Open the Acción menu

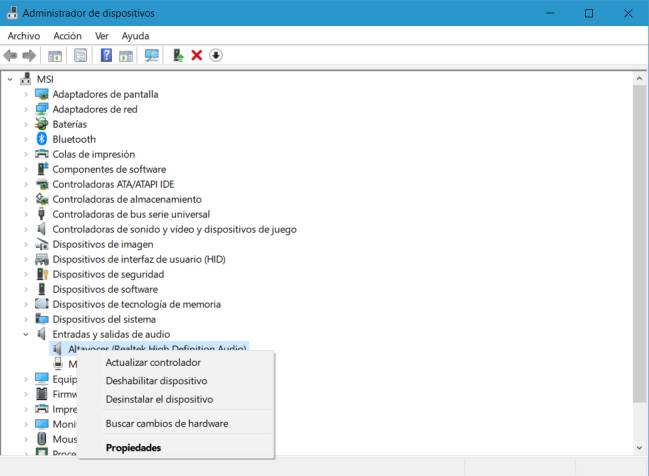click(x=67, y=36)
